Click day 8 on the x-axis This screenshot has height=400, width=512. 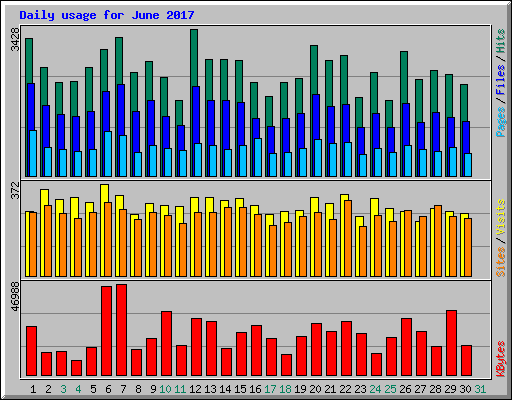click(138, 389)
